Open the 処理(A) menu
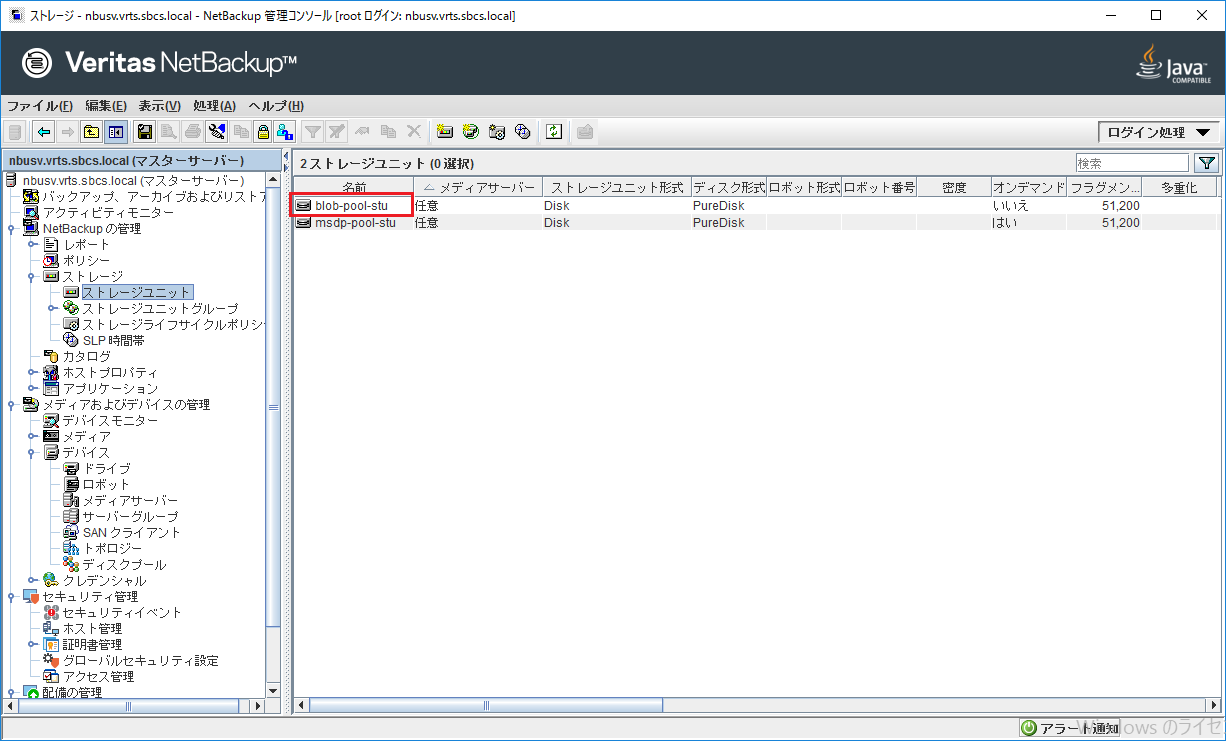 pyautogui.click(x=214, y=106)
